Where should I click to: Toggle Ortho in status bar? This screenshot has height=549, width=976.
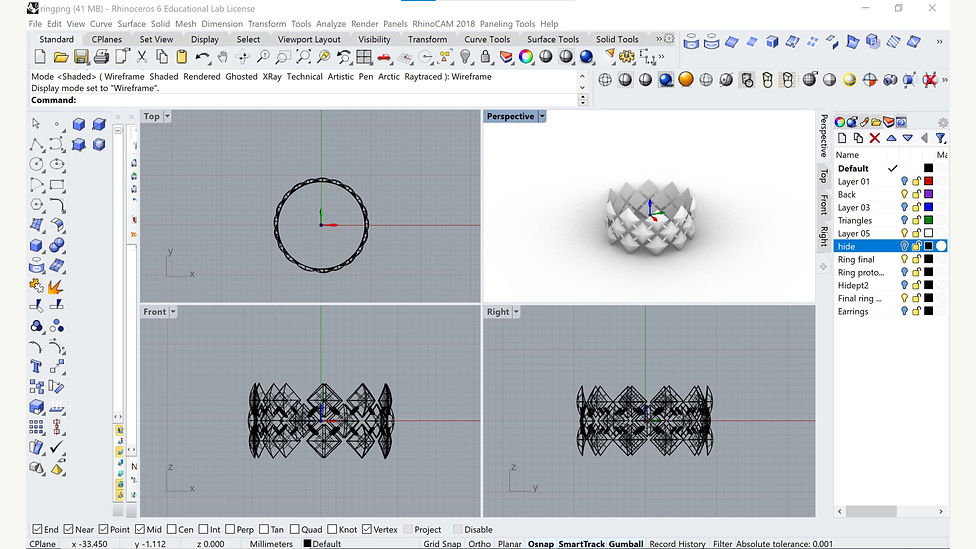pos(479,544)
